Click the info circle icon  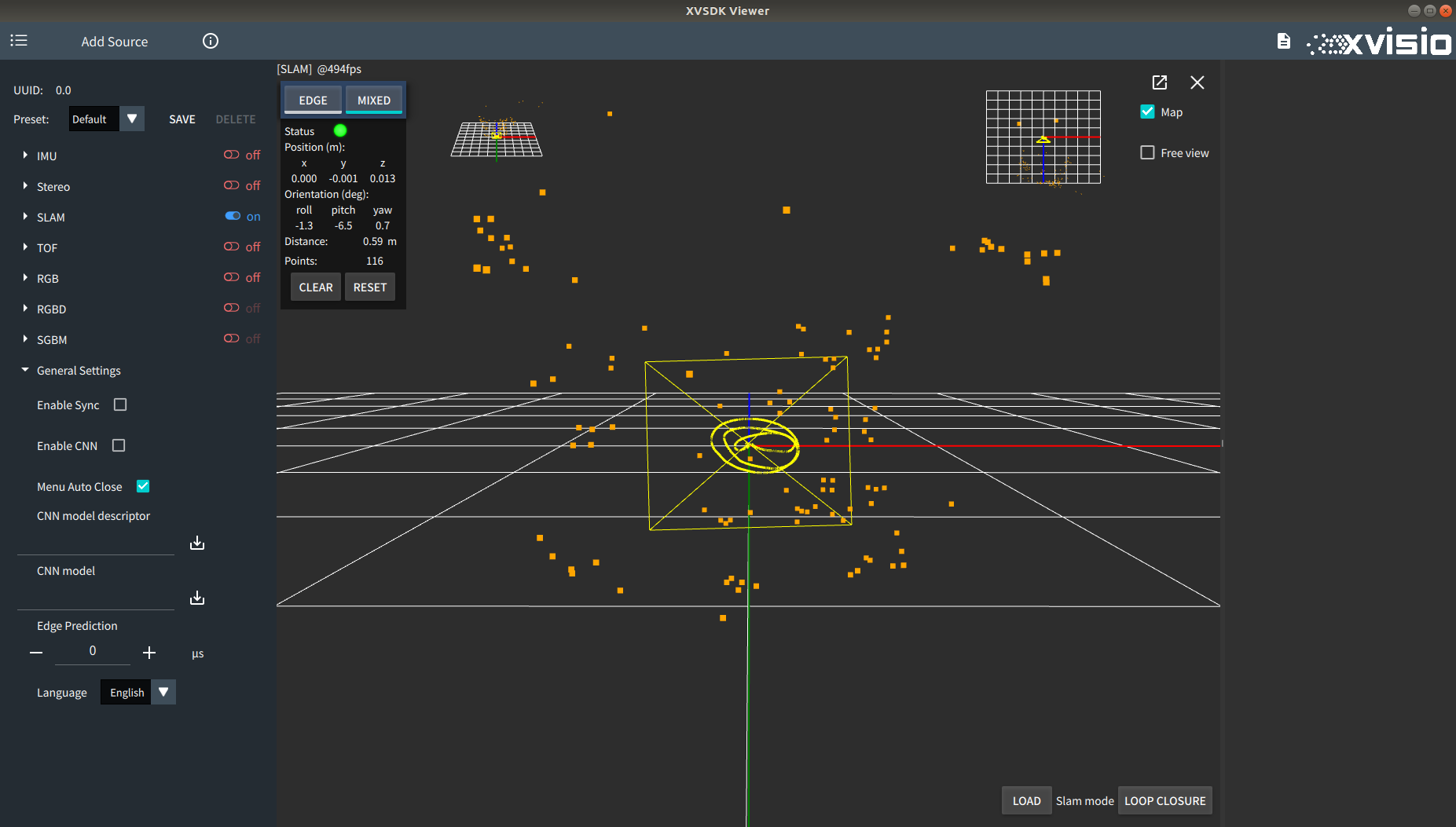[211, 41]
